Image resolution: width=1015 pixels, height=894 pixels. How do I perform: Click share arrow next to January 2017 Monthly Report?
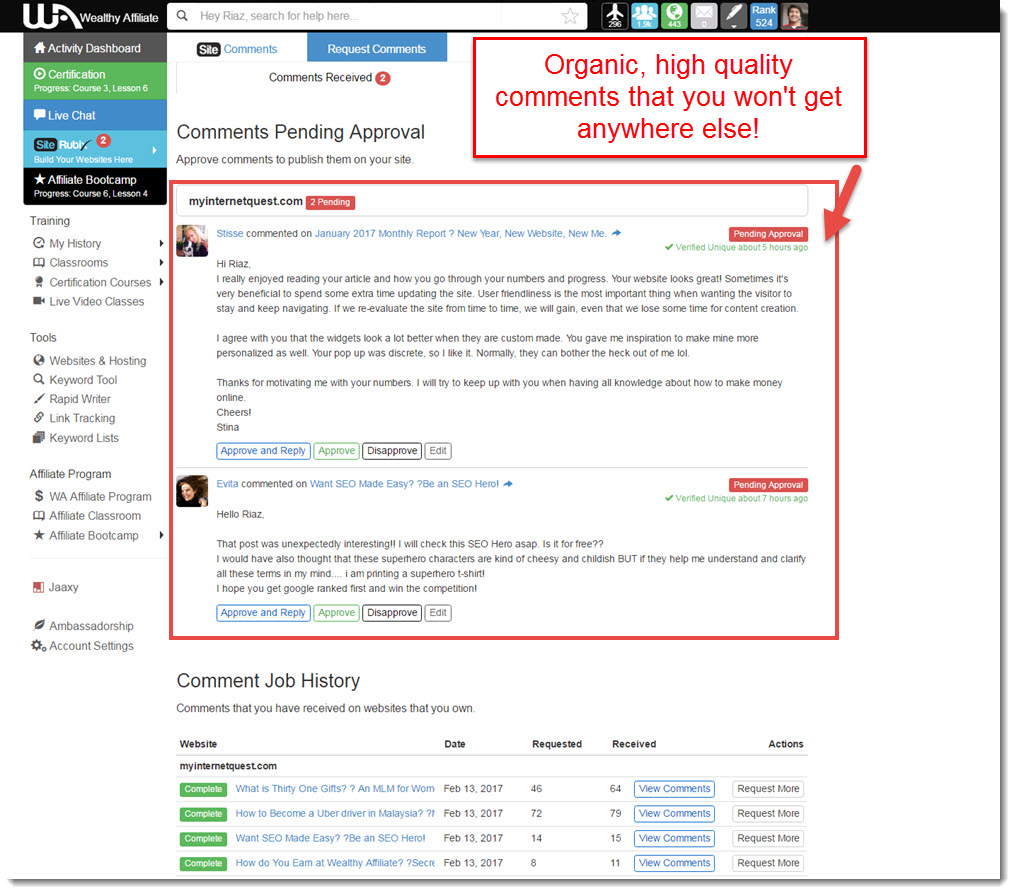[616, 233]
